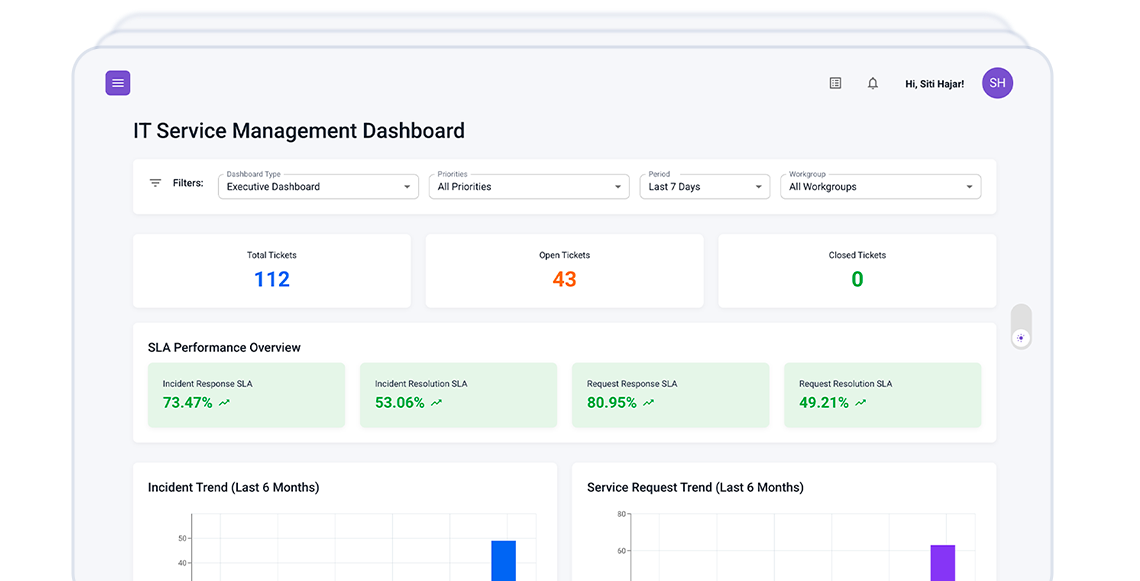1140x581 pixels.
Task: Click the Request Response SLA tile
Action: pos(670,395)
